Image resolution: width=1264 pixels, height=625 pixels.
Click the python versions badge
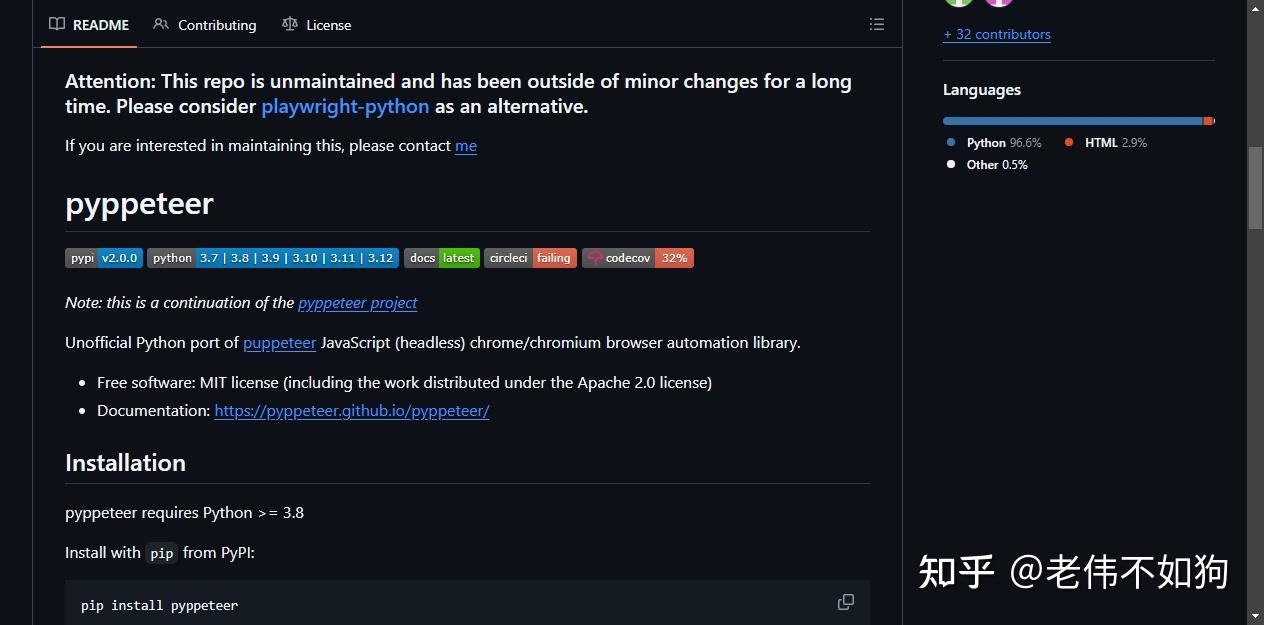(273, 258)
